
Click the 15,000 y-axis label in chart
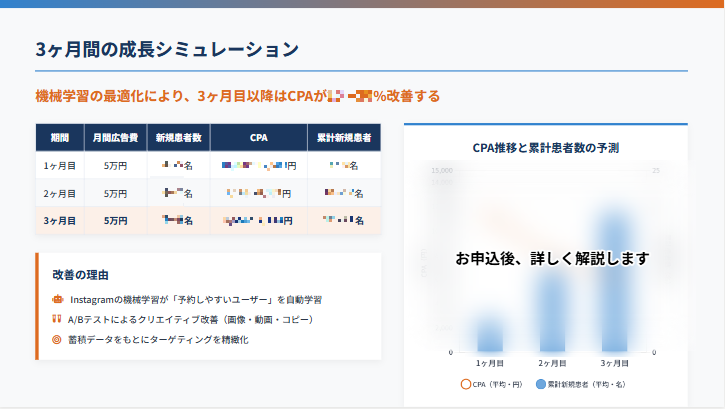442,171
